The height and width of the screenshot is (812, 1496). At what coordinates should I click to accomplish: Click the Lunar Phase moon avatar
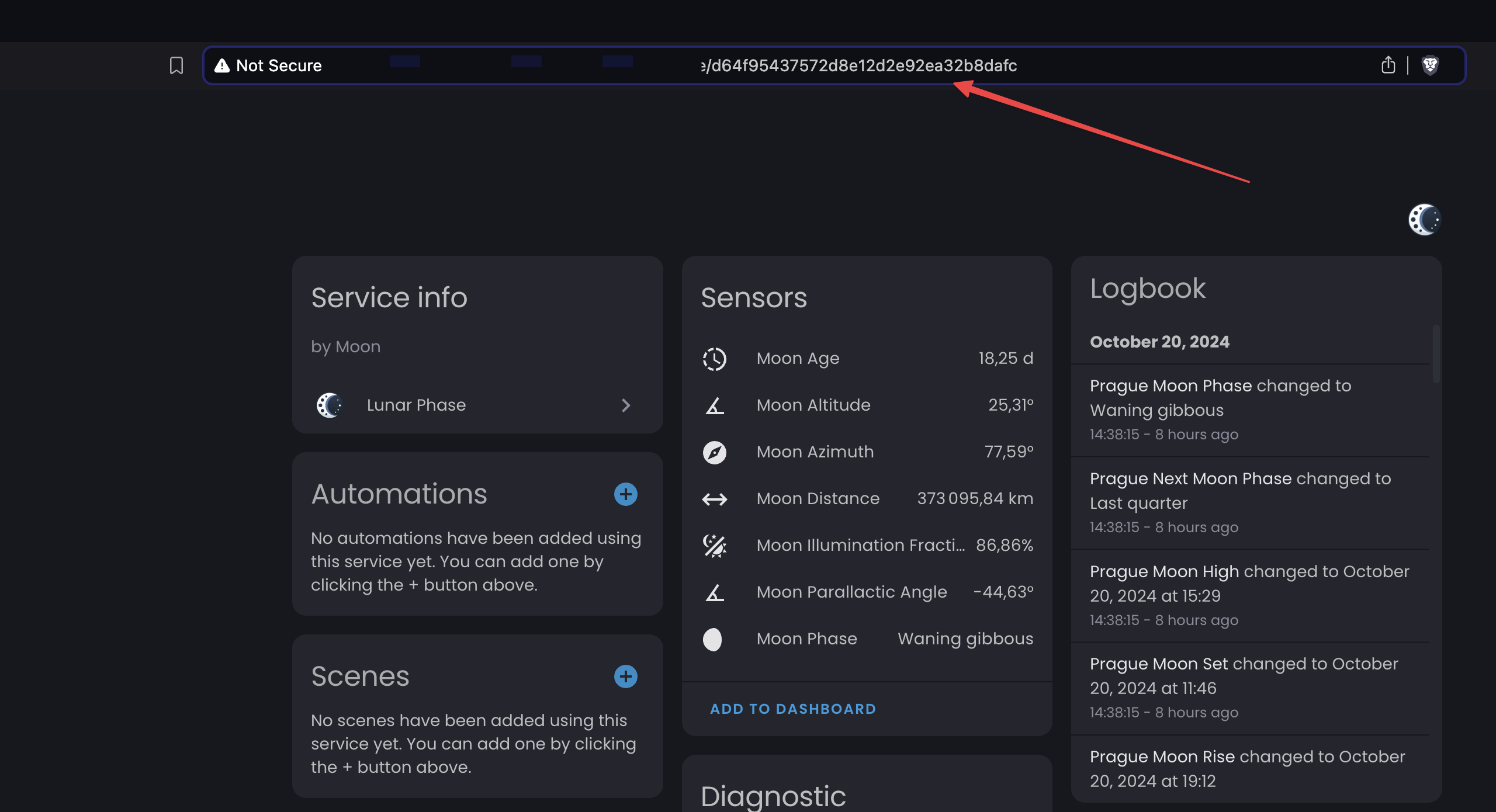click(329, 405)
